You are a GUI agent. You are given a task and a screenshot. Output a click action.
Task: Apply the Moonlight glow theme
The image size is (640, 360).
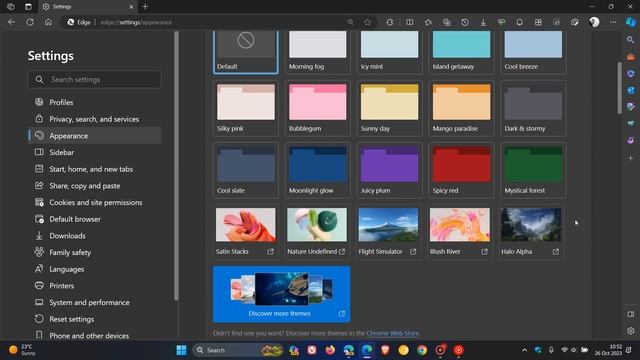318,170
